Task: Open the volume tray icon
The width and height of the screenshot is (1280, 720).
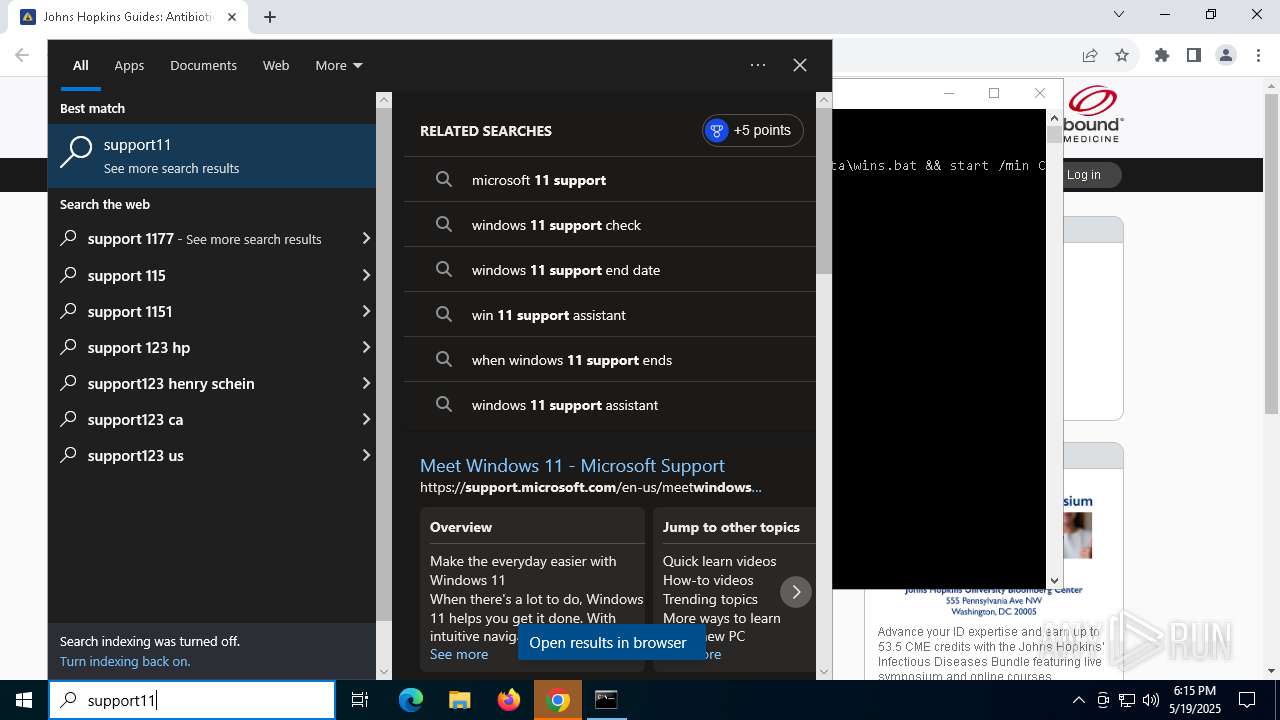Action: click(x=1151, y=700)
